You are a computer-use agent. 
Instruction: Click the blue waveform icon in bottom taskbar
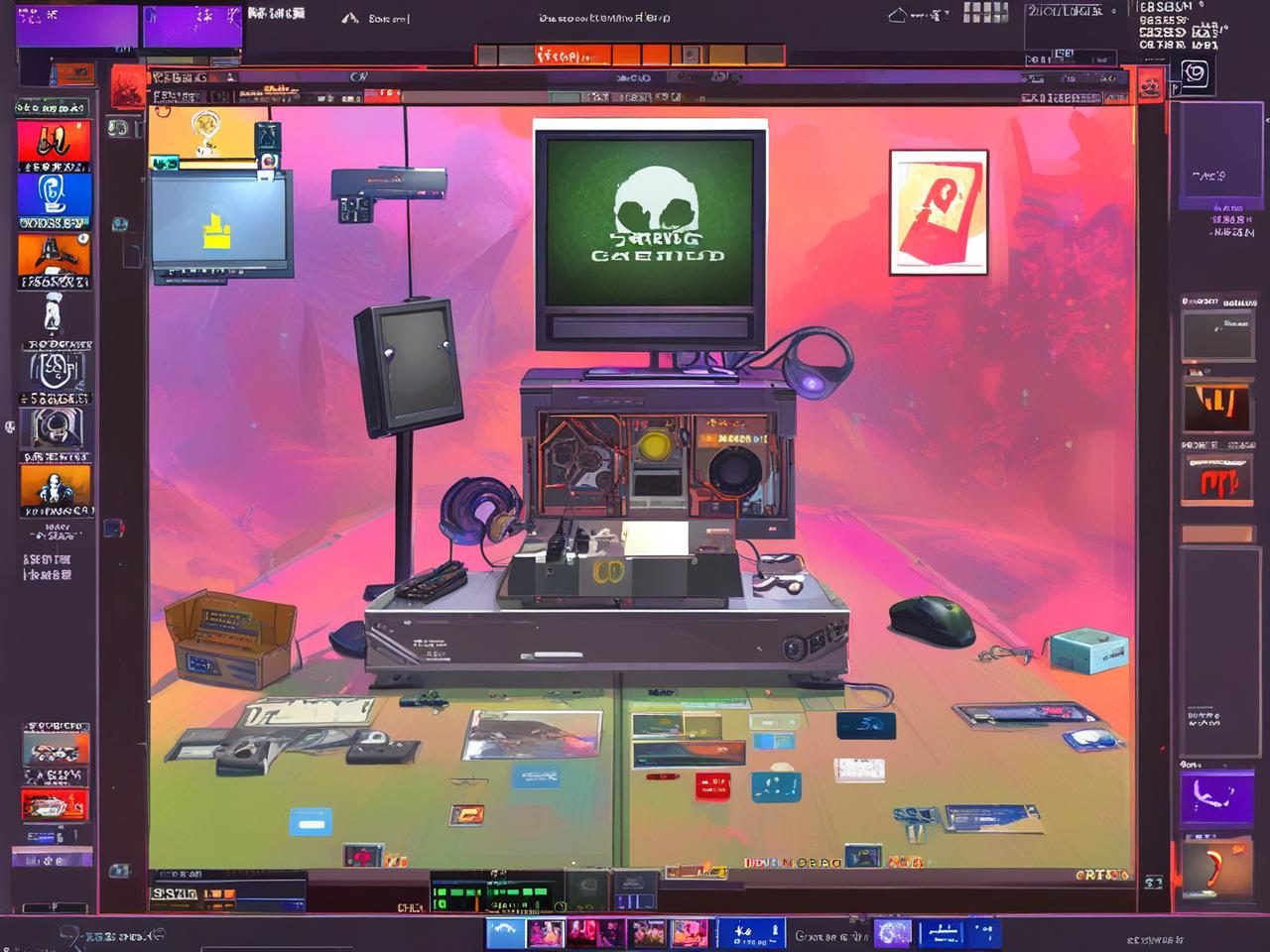(x=505, y=933)
